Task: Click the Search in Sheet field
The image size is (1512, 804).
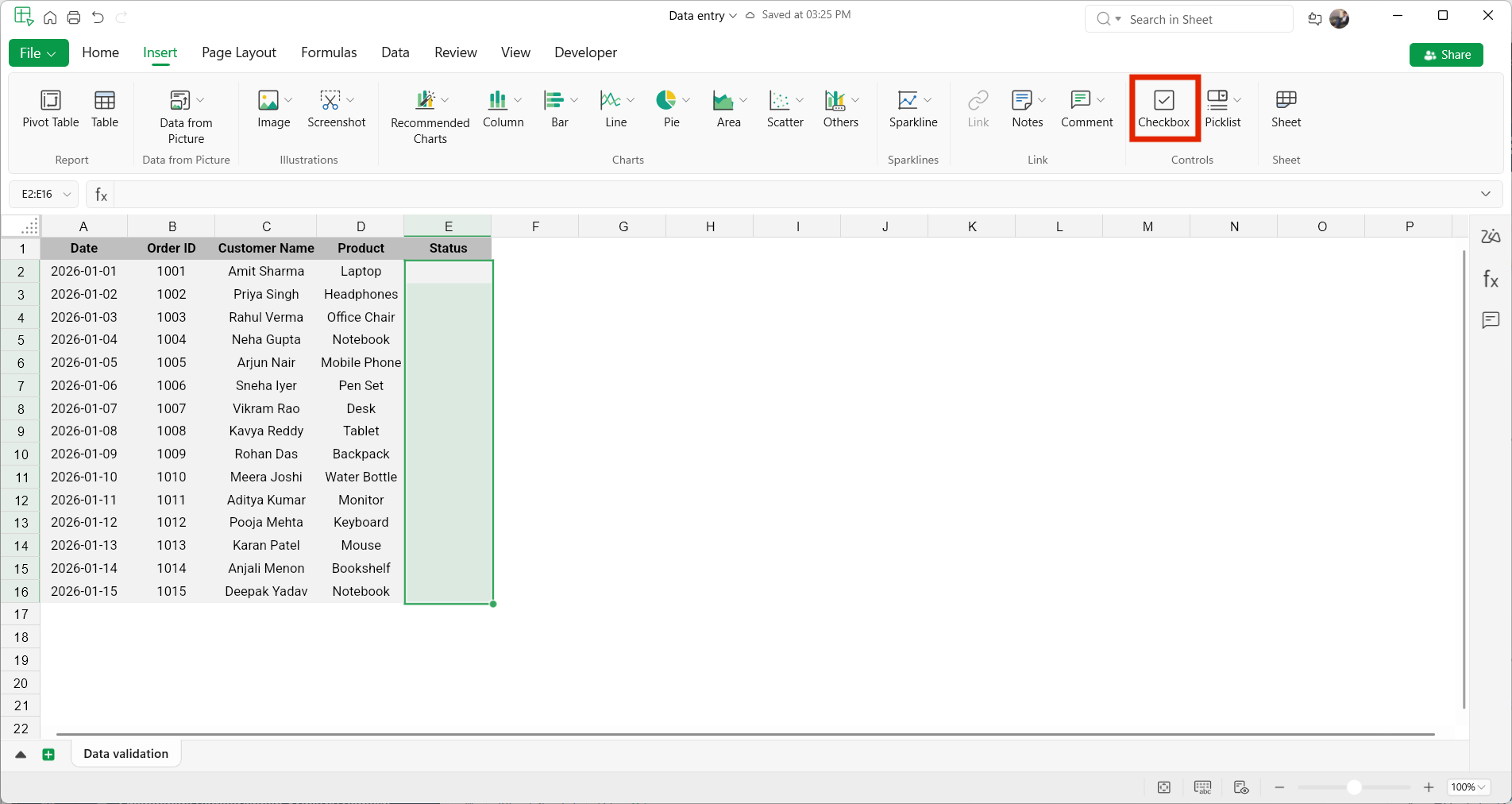Action: point(1189,19)
